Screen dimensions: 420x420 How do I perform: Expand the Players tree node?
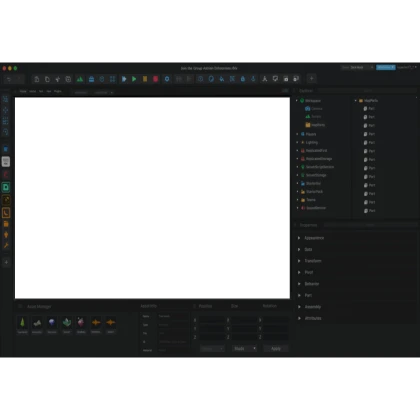pos(297,134)
